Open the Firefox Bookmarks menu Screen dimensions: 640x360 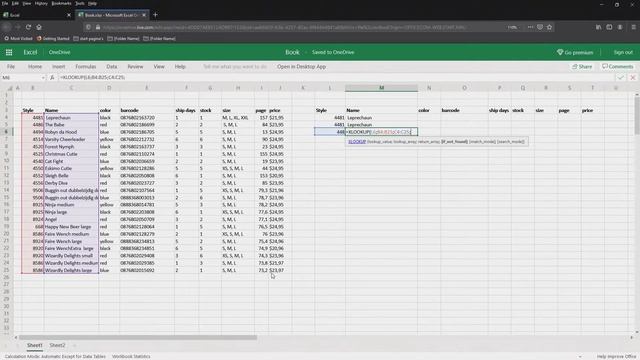pyautogui.click(x=62, y=3)
